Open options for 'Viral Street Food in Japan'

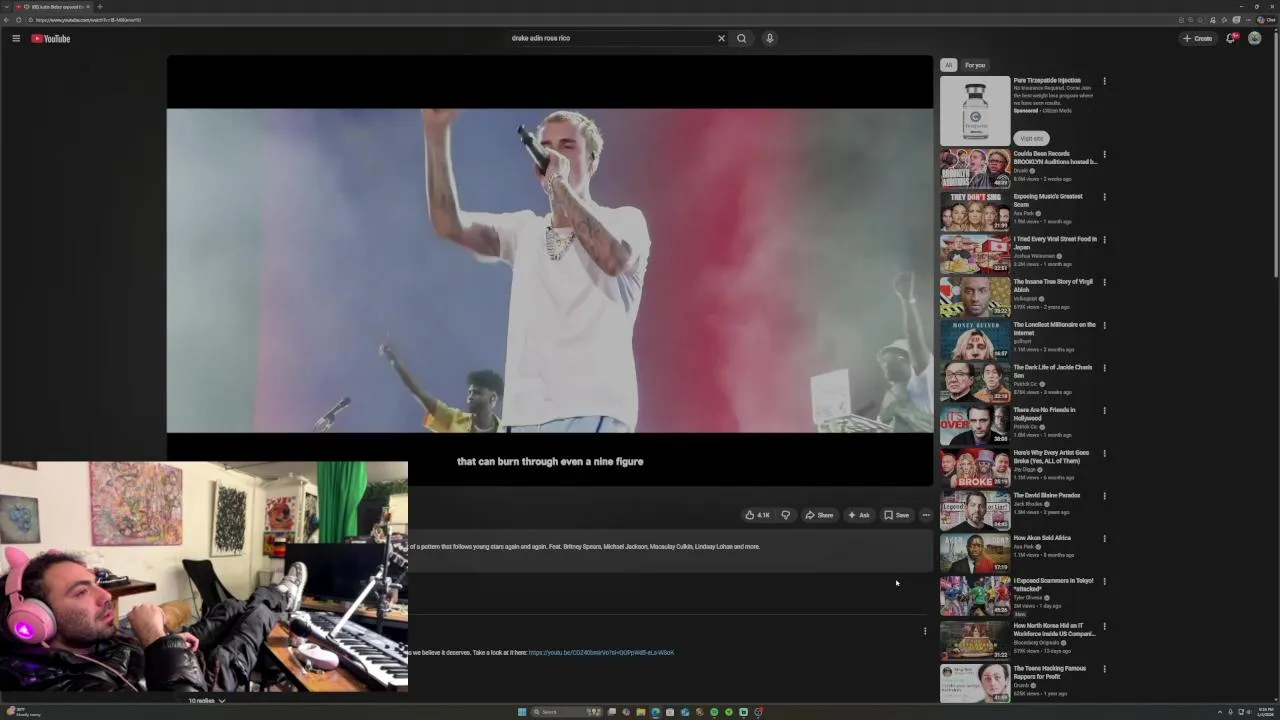1104,240
